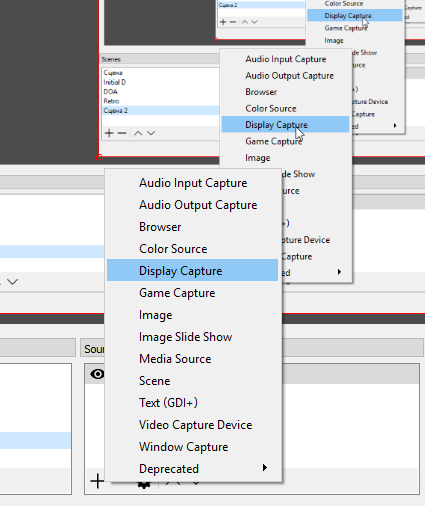425x506 pixels.
Task: Click Audio Output Capture in the mirrored preview menu
Action: click(x=286, y=76)
